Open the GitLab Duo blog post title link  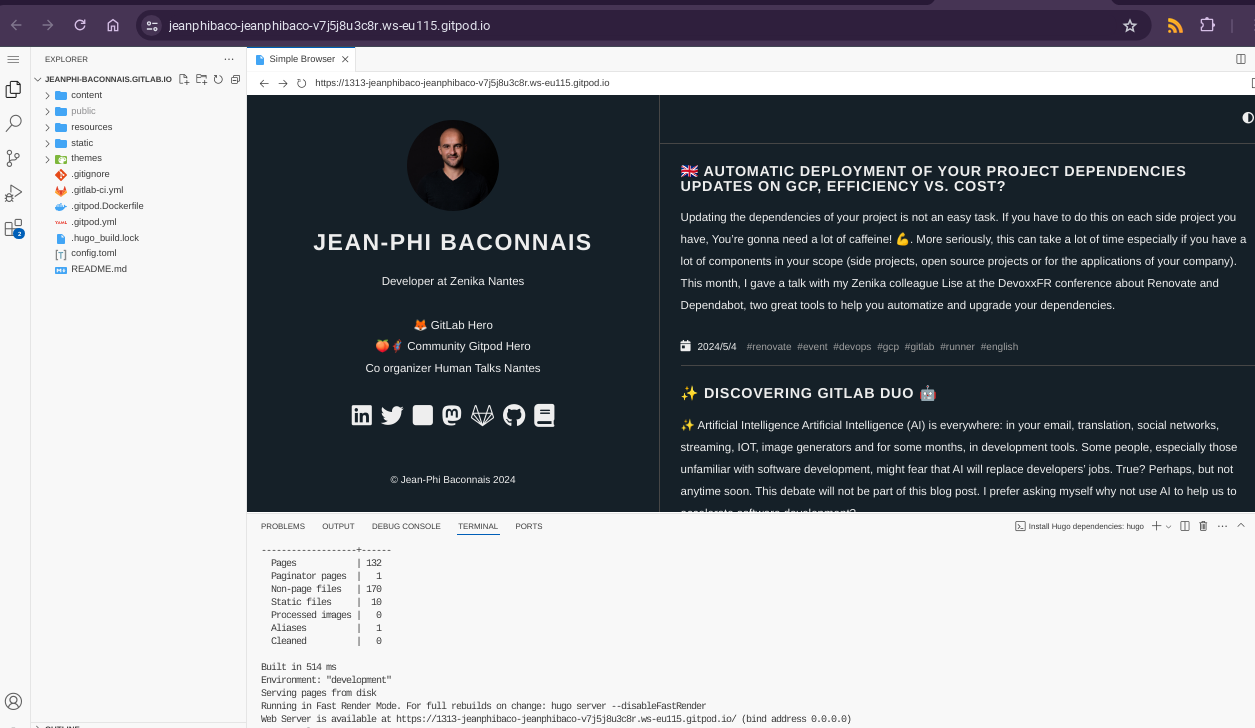(808, 393)
